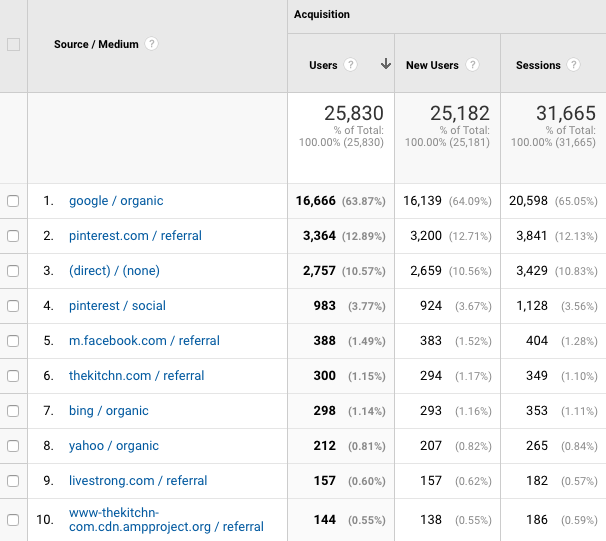Click users value 983 for pinterest social
Image resolution: width=606 pixels, height=541 pixels.
325,306
